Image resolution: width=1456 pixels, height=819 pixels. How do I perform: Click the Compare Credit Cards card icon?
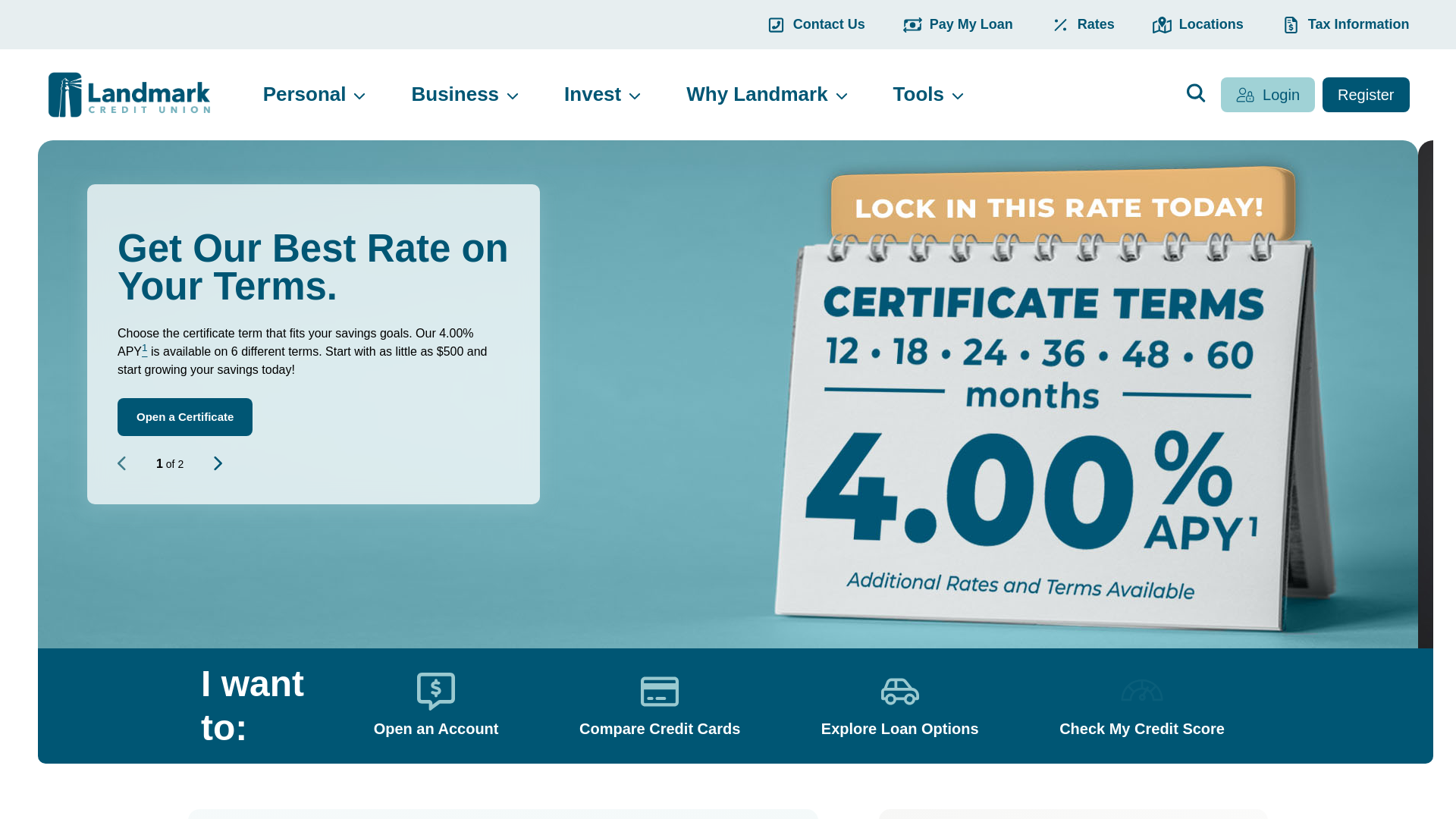point(660,691)
